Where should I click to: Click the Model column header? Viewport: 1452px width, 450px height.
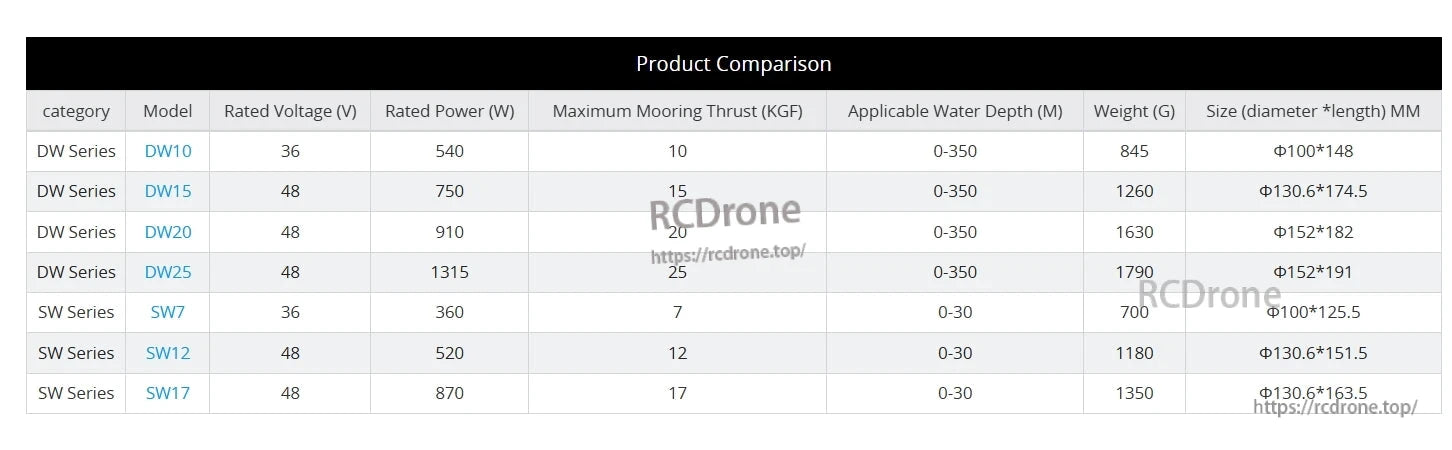click(168, 111)
